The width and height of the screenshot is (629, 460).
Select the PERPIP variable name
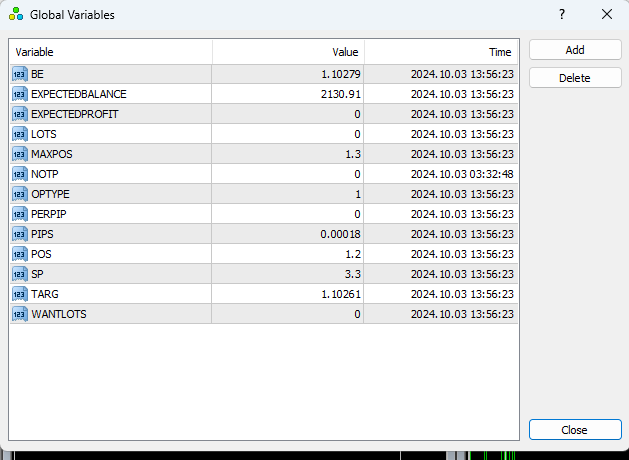point(49,214)
